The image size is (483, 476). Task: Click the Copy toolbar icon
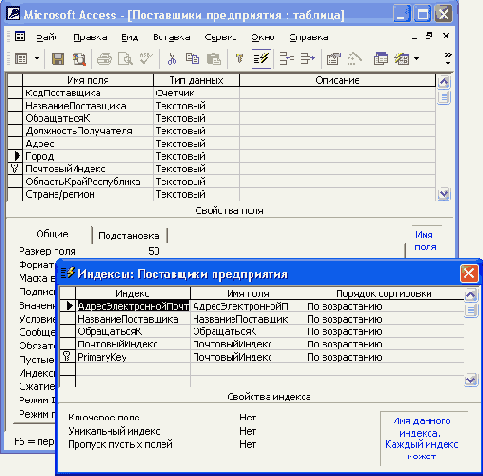click(192, 59)
